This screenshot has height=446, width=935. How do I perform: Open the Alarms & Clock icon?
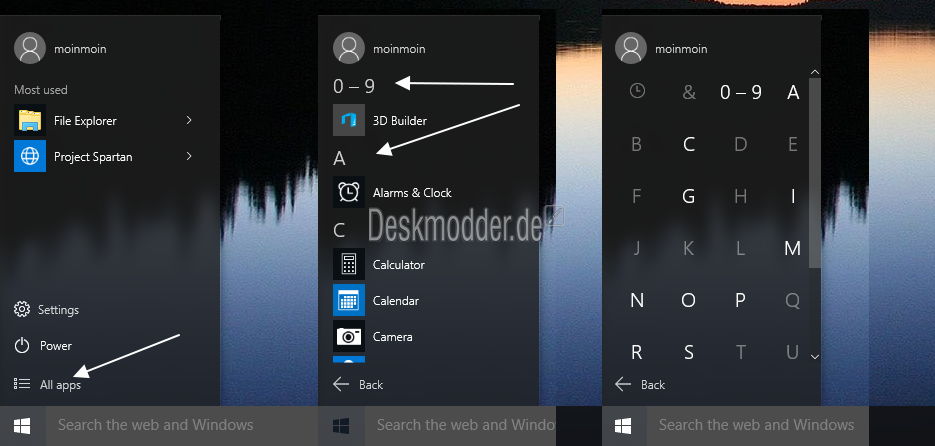[x=349, y=192]
